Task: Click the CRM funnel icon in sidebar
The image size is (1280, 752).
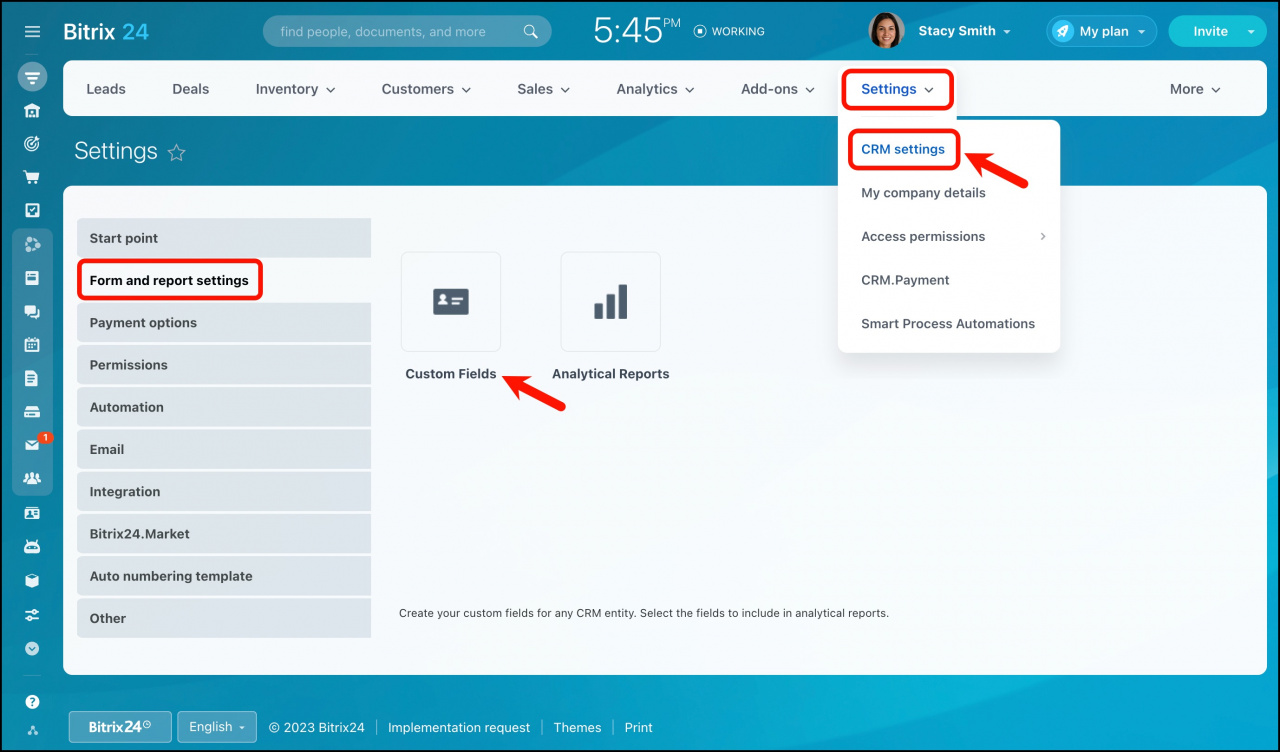Action: (x=32, y=77)
